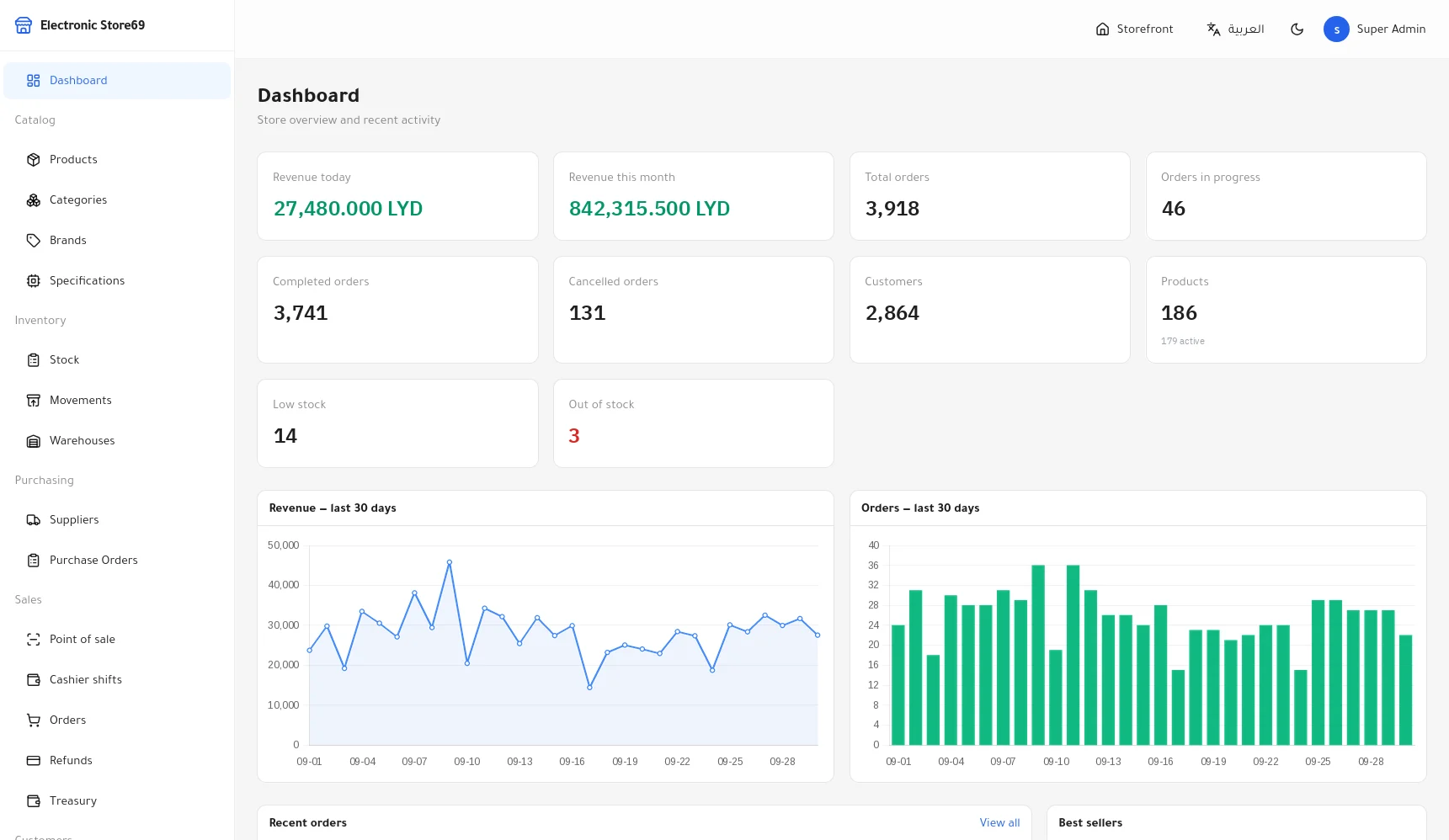This screenshot has width=1449, height=840.
Task: Select Refunds in the Sales section
Action: [x=117, y=761]
